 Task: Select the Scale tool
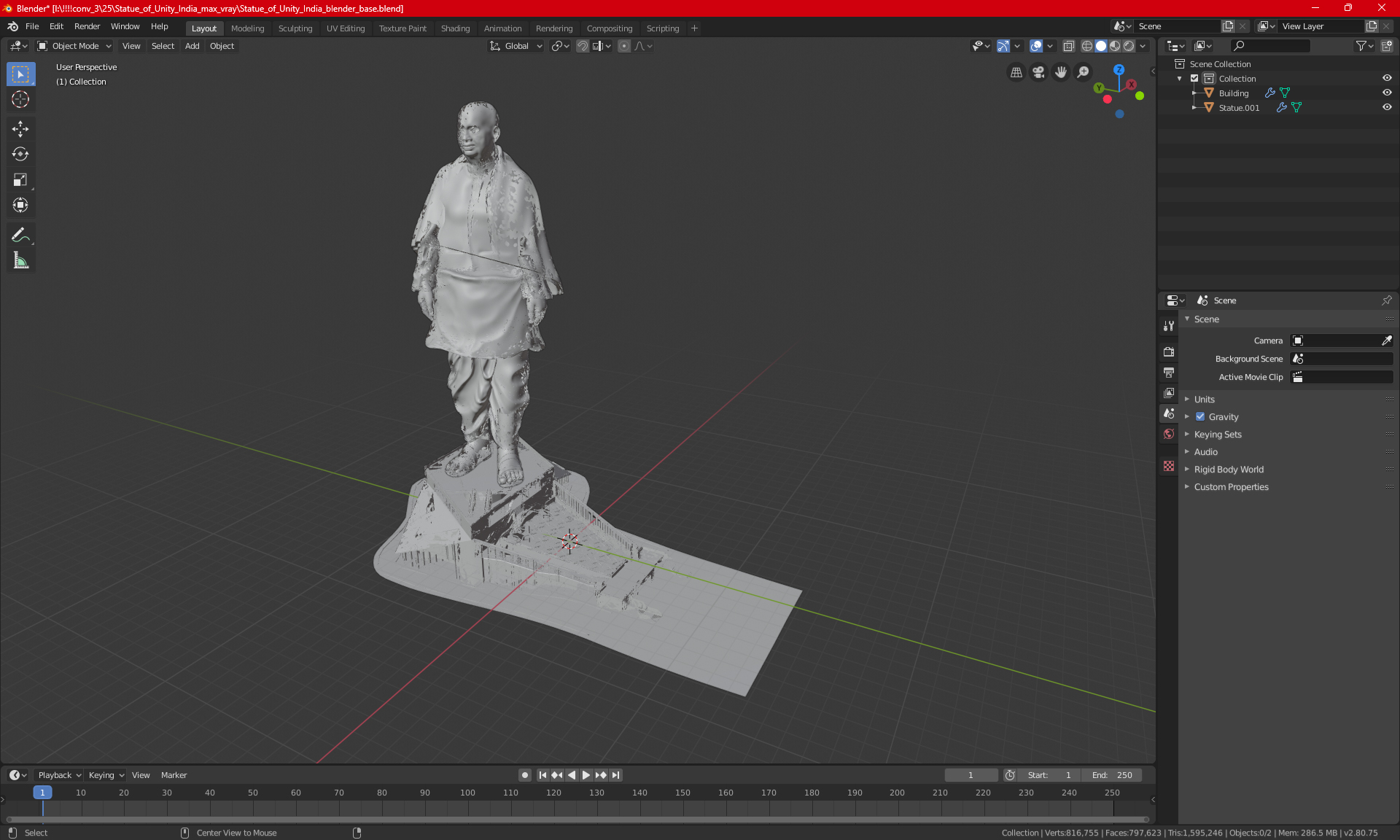(x=20, y=180)
